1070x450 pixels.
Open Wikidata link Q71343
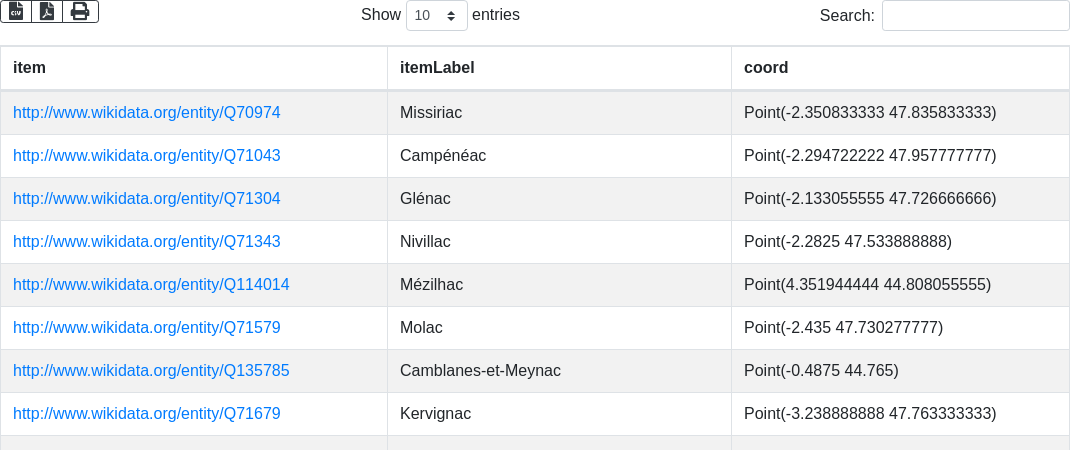147,242
